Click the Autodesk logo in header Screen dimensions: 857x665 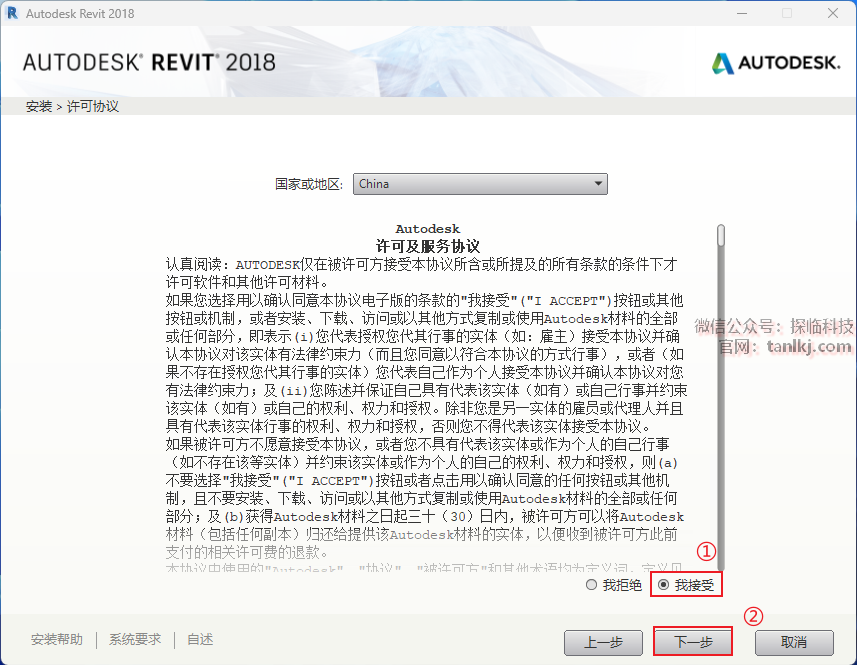(x=776, y=63)
